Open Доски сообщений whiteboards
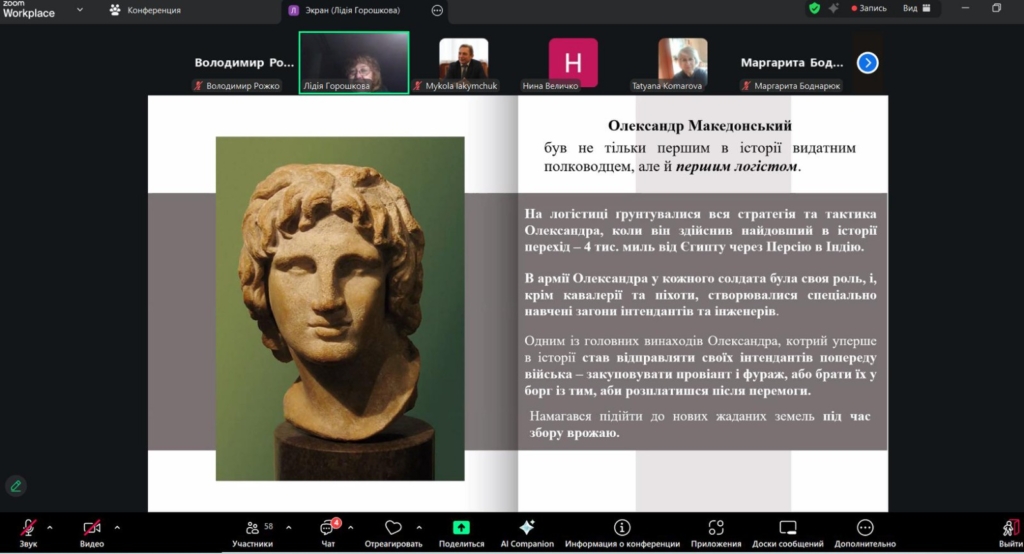Image resolution: width=1024 pixels, height=554 pixels. (x=788, y=531)
